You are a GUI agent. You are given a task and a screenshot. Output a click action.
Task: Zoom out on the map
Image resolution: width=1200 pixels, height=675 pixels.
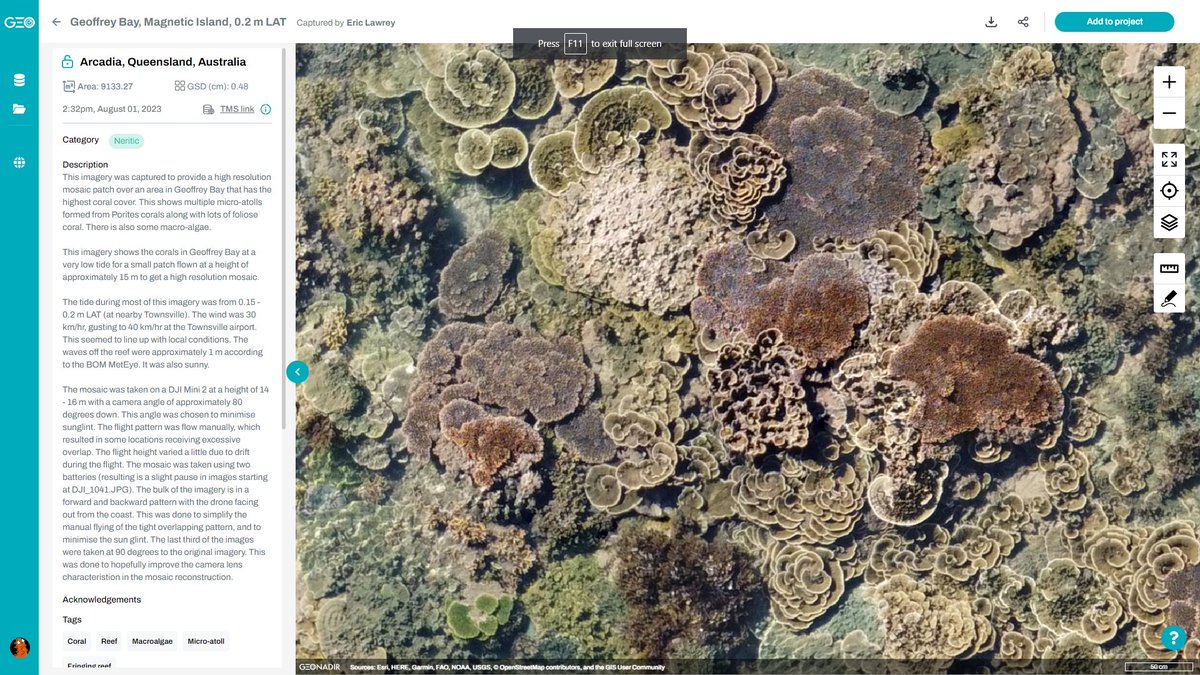coord(1169,114)
